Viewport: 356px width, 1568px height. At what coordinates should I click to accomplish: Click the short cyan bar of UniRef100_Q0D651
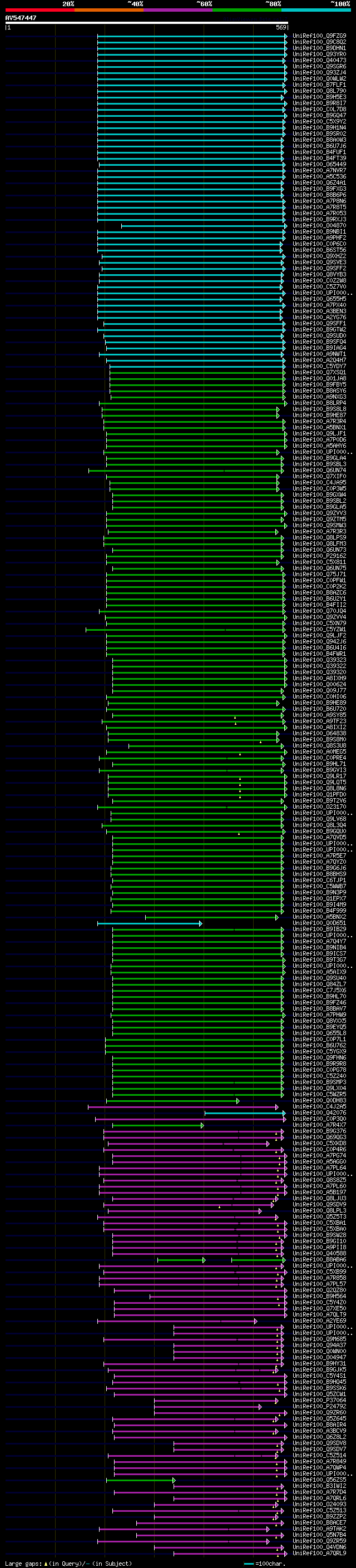point(150,923)
